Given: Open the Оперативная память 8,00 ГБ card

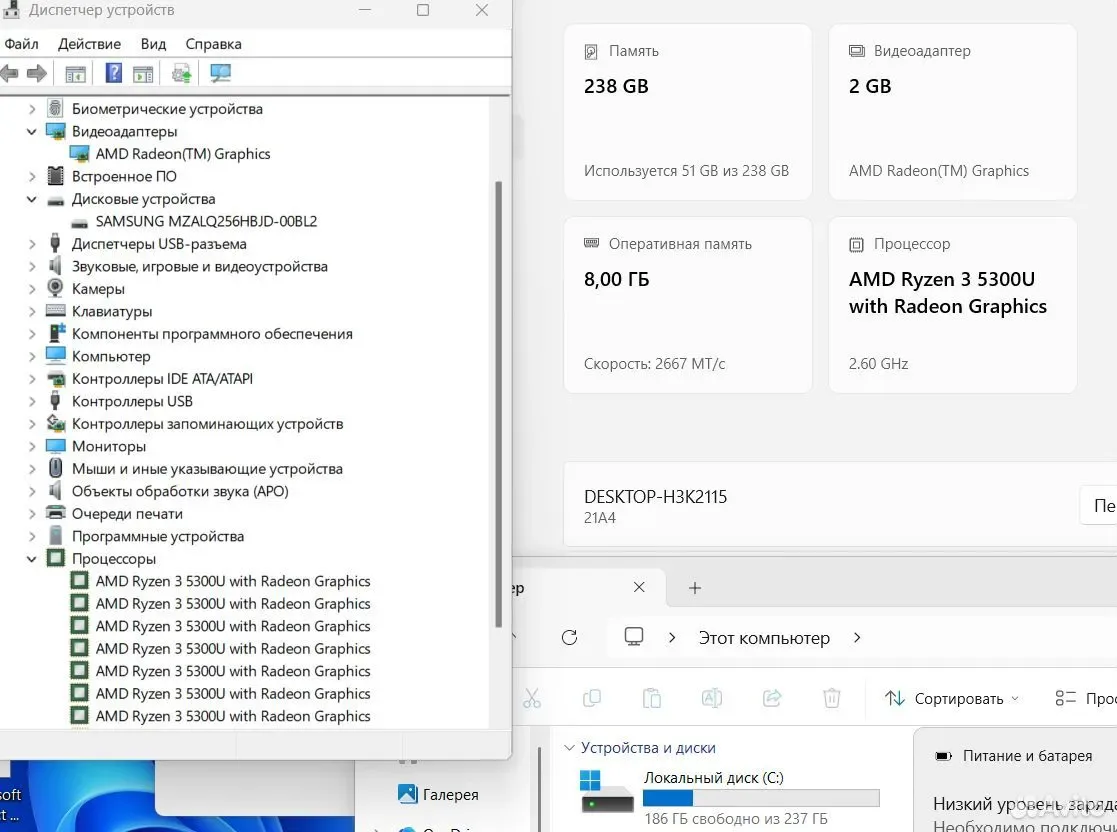Looking at the screenshot, I should [x=687, y=305].
